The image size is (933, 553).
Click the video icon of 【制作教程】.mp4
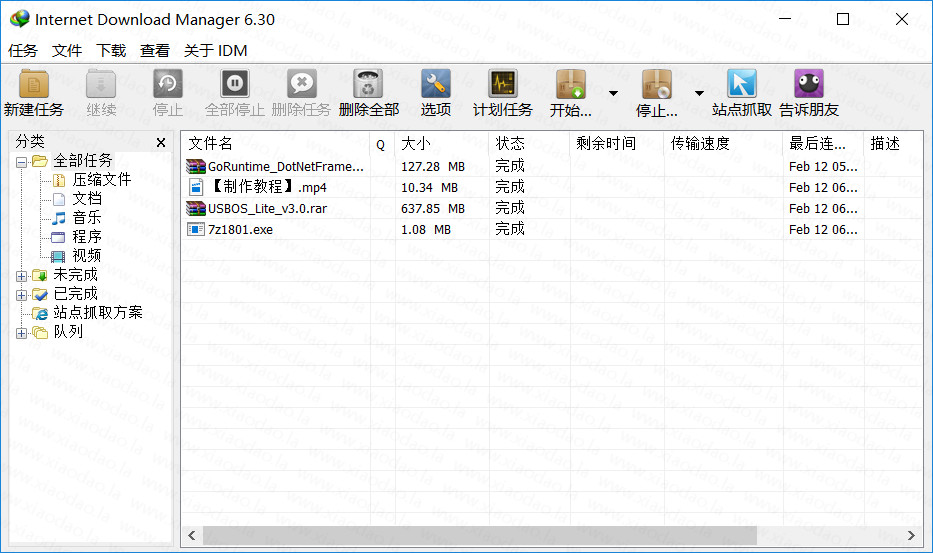point(196,187)
